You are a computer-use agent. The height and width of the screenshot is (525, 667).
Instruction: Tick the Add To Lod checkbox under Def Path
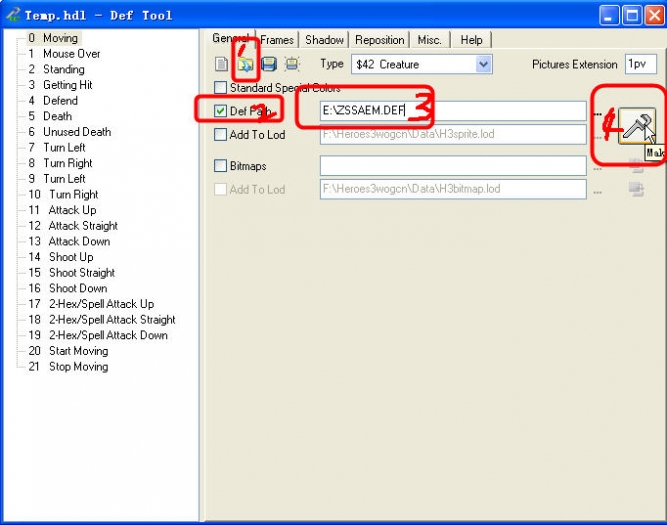(x=221, y=134)
